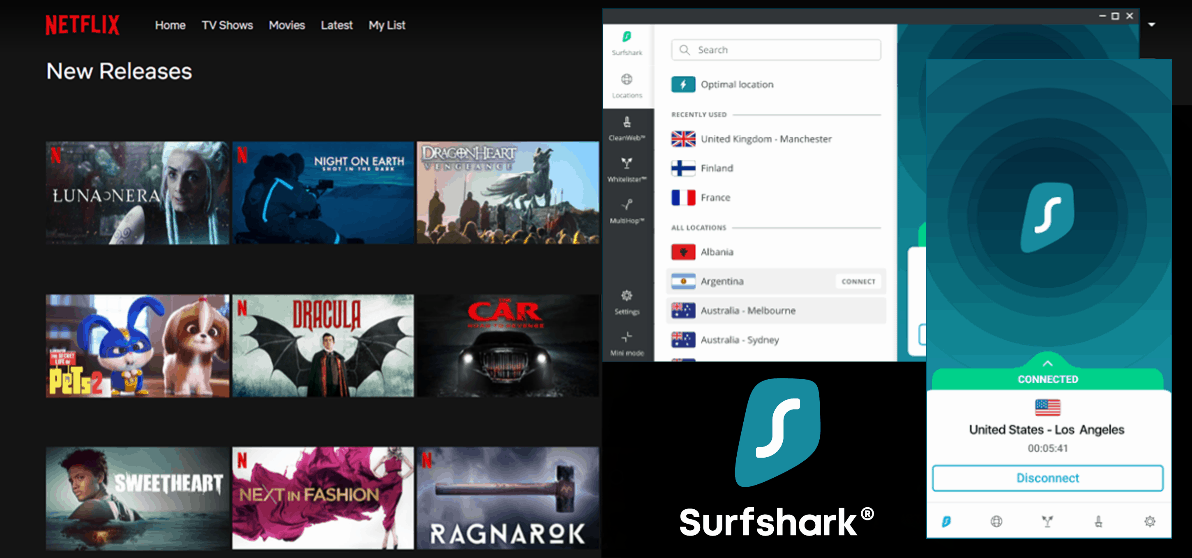Click the Finland flag icon

(x=683, y=168)
